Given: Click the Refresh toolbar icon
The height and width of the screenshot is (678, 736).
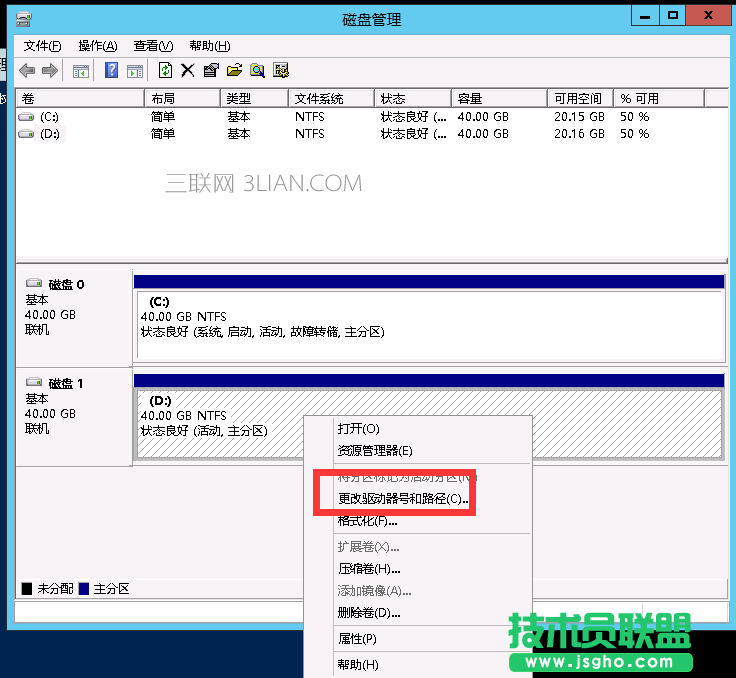Looking at the screenshot, I should tap(165, 70).
